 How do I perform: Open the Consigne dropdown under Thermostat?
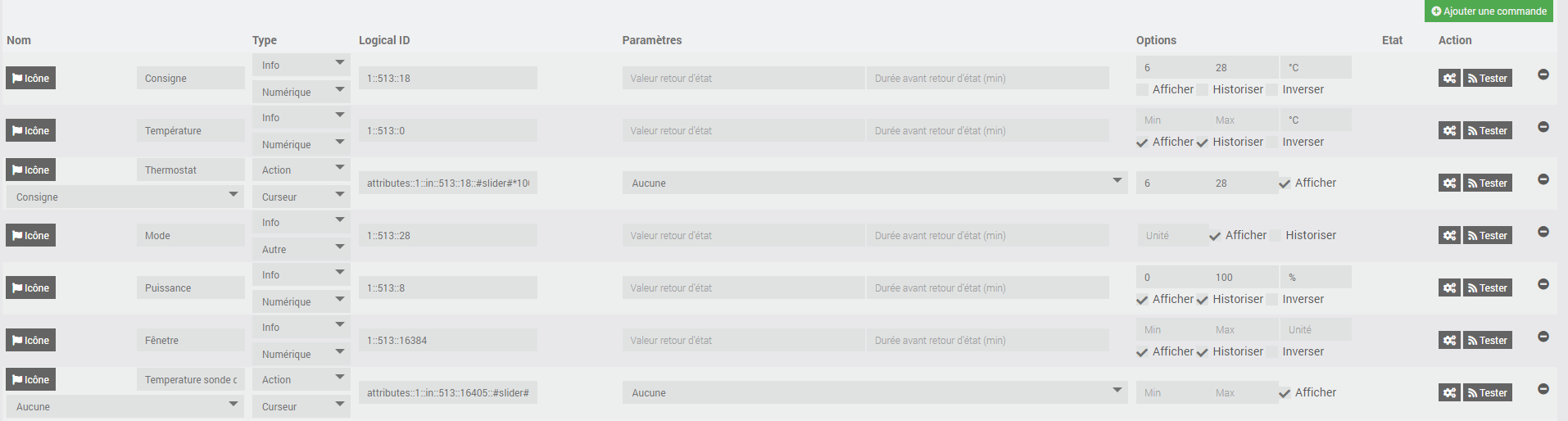coord(125,197)
